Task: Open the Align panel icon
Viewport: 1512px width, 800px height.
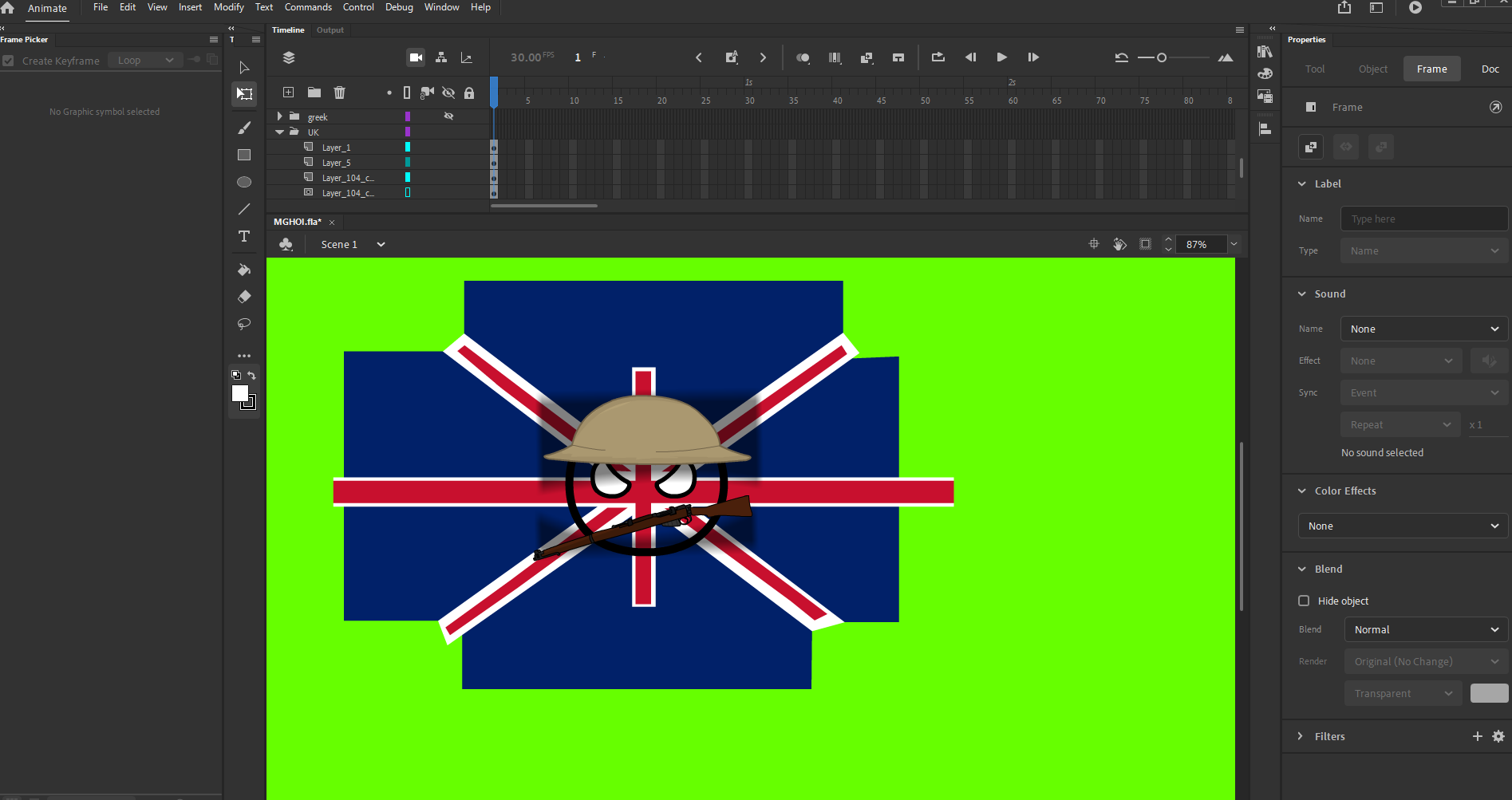Action: [x=1265, y=128]
